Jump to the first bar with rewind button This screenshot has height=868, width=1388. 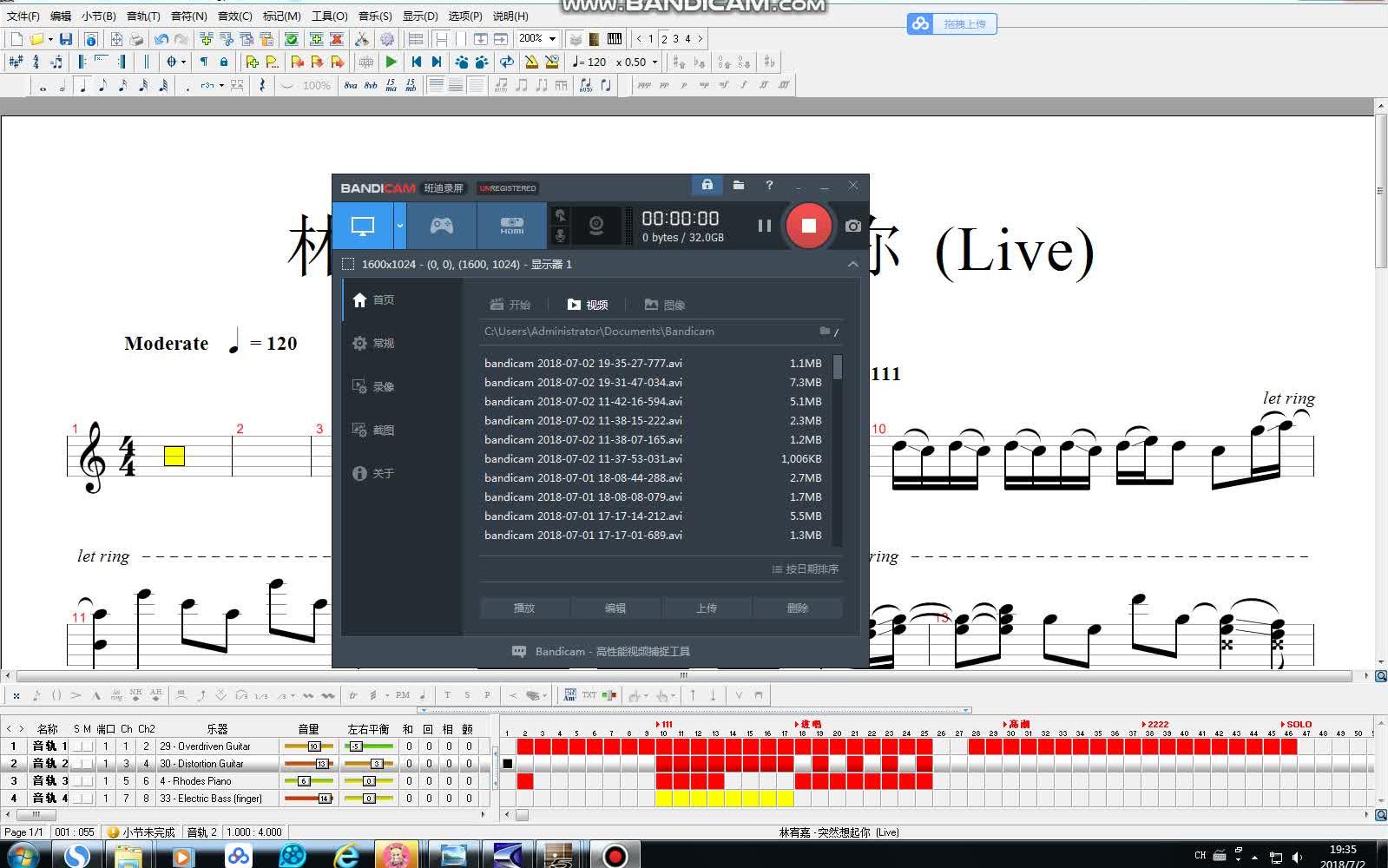416,62
